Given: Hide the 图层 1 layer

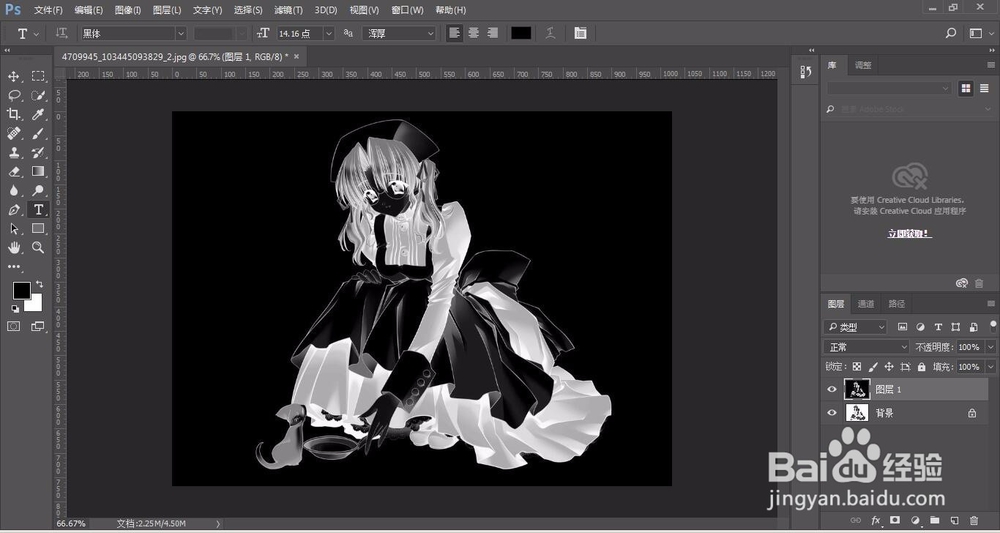Looking at the screenshot, I should [x=832, y=389].
